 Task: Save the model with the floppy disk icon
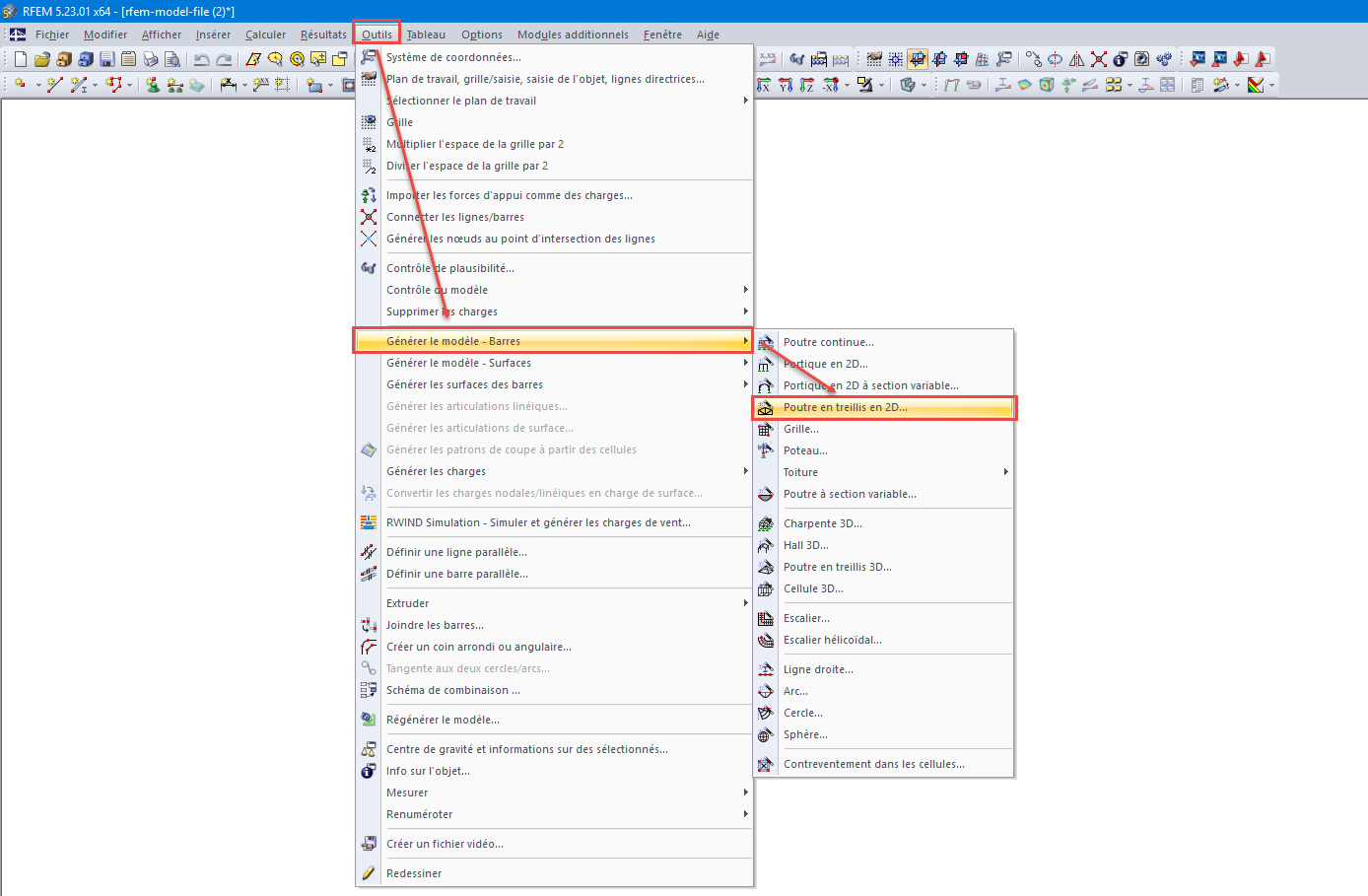[x=107, y=59]
